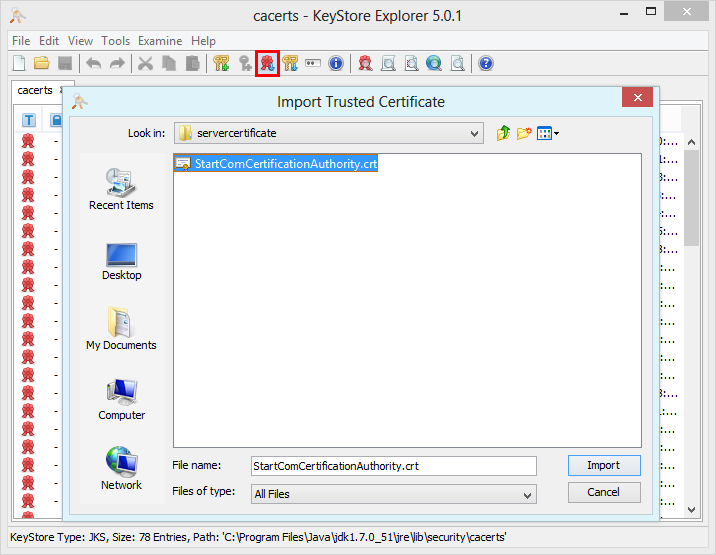The width and height of the screenshot is (716, 555).
Task: Go up one folder level in dialog
Action: click(503, 133)
